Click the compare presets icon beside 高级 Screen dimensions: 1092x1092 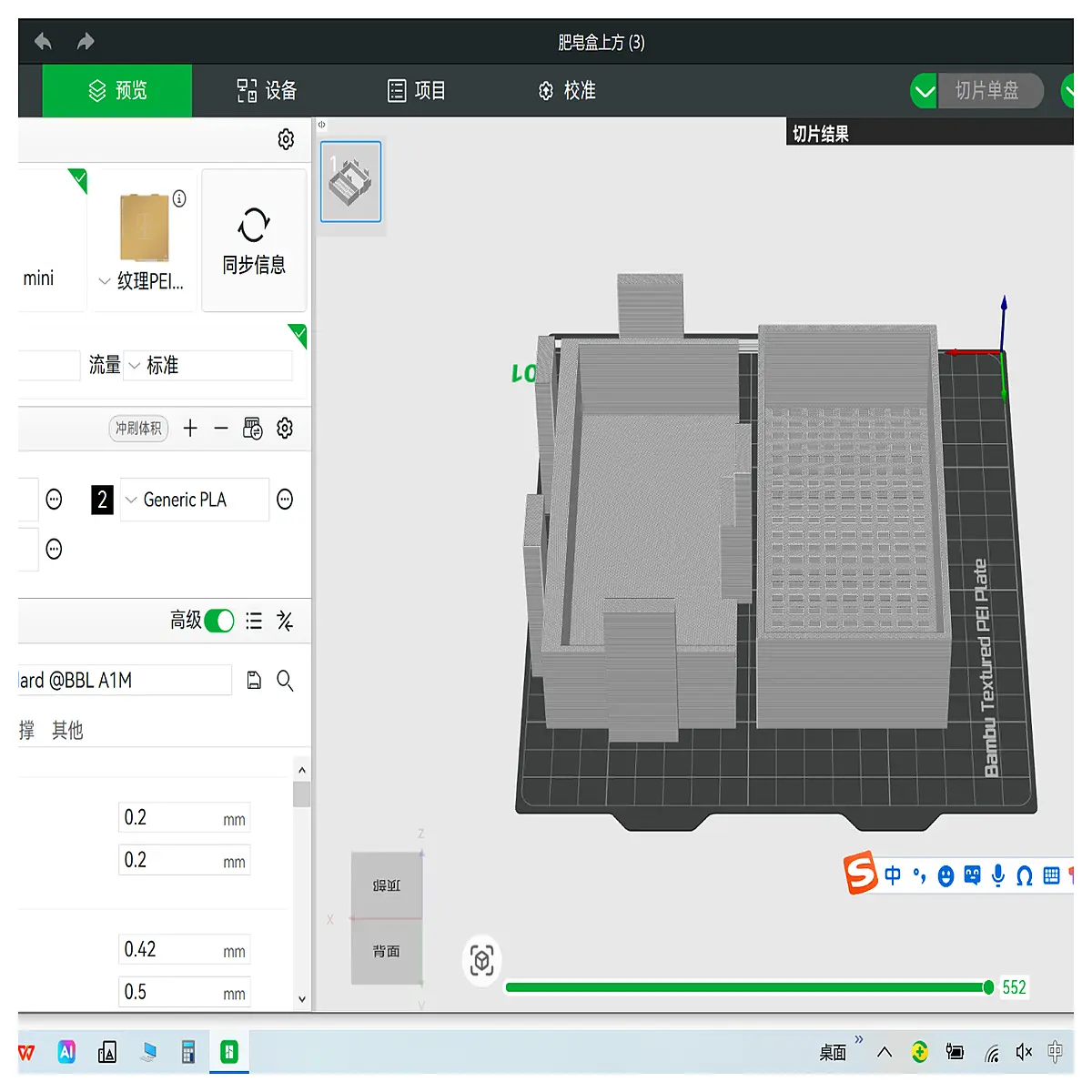click(285, 621)
